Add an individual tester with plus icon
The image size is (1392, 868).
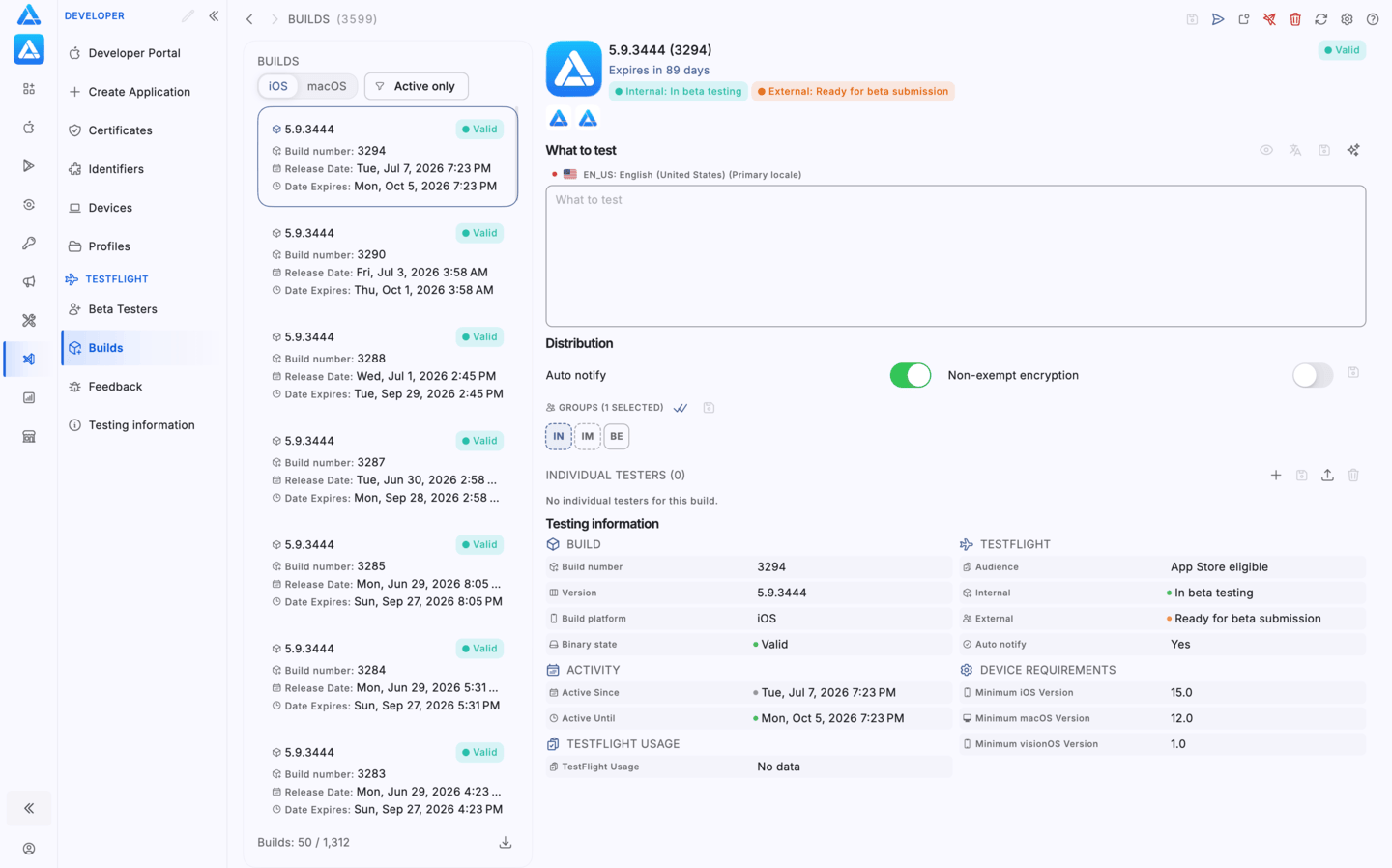tap(1276, 476)
